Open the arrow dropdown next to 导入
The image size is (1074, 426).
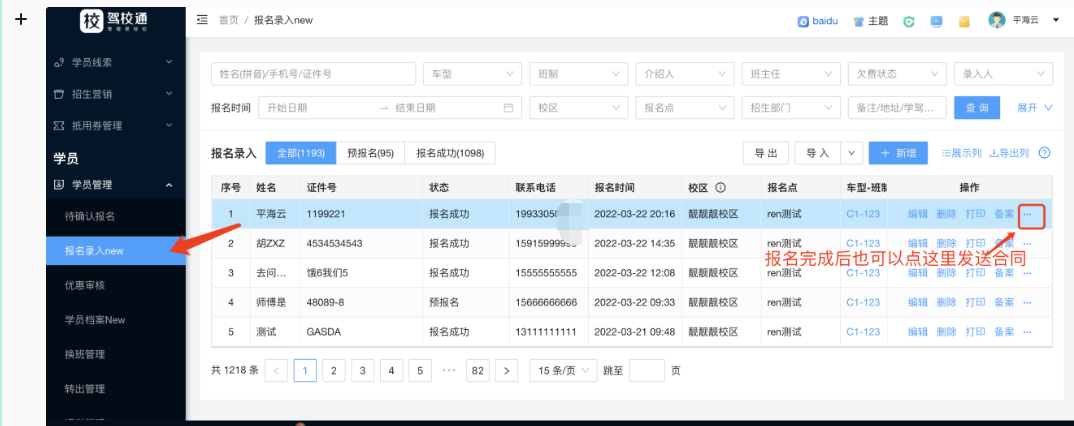pyautogui.click(x=852, y=153)
